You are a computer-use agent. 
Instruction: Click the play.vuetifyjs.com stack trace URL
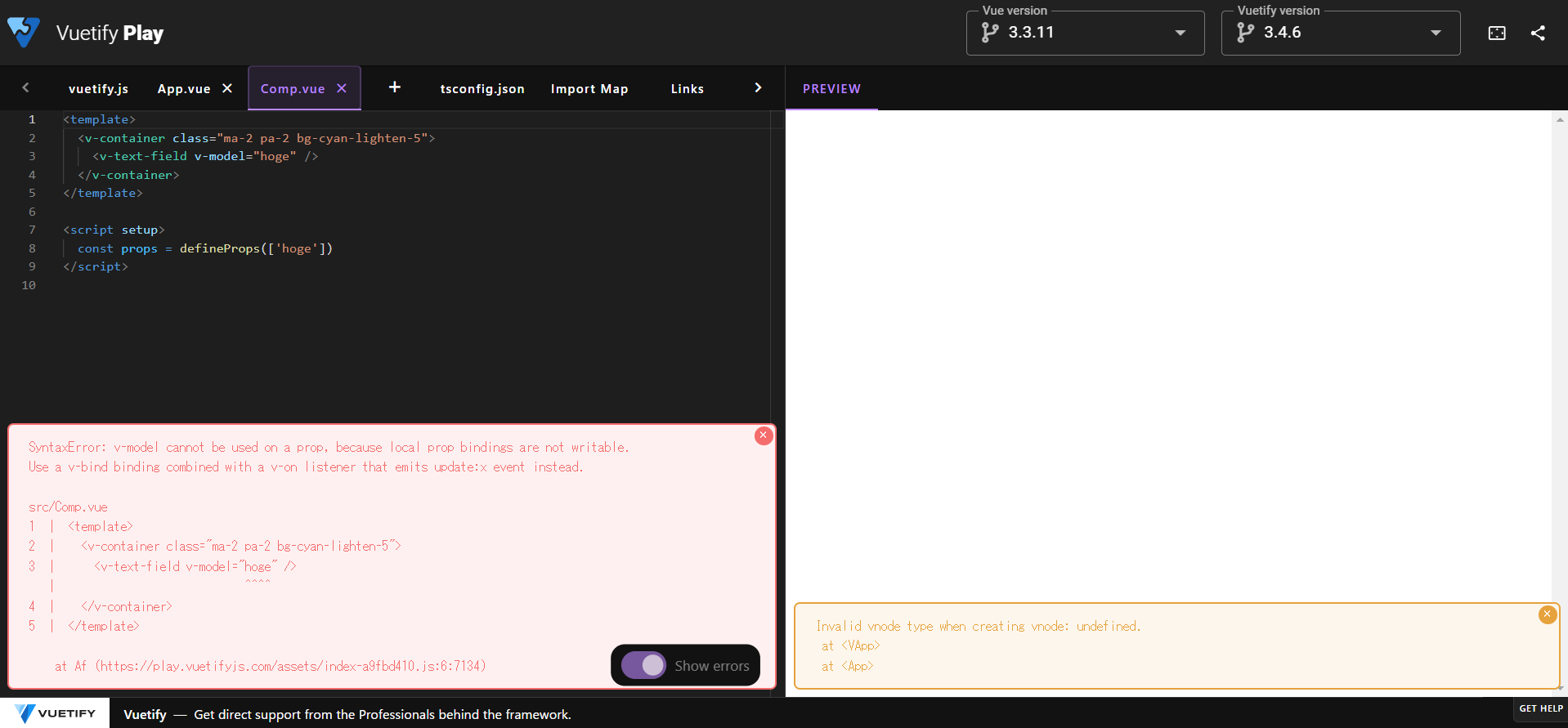(x=291, y=666)
